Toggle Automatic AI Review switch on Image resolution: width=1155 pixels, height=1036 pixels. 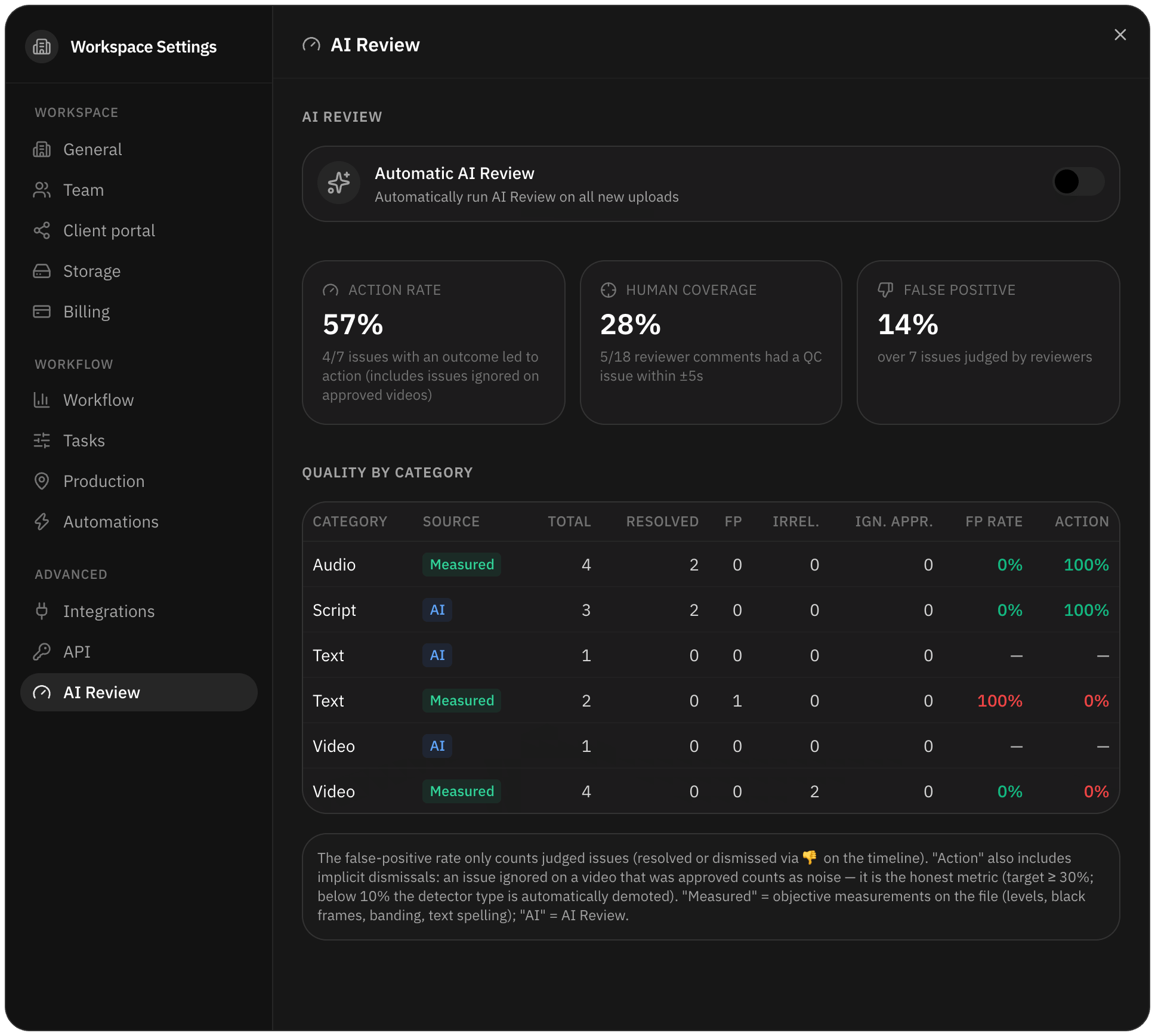[x=1078, y=182]
